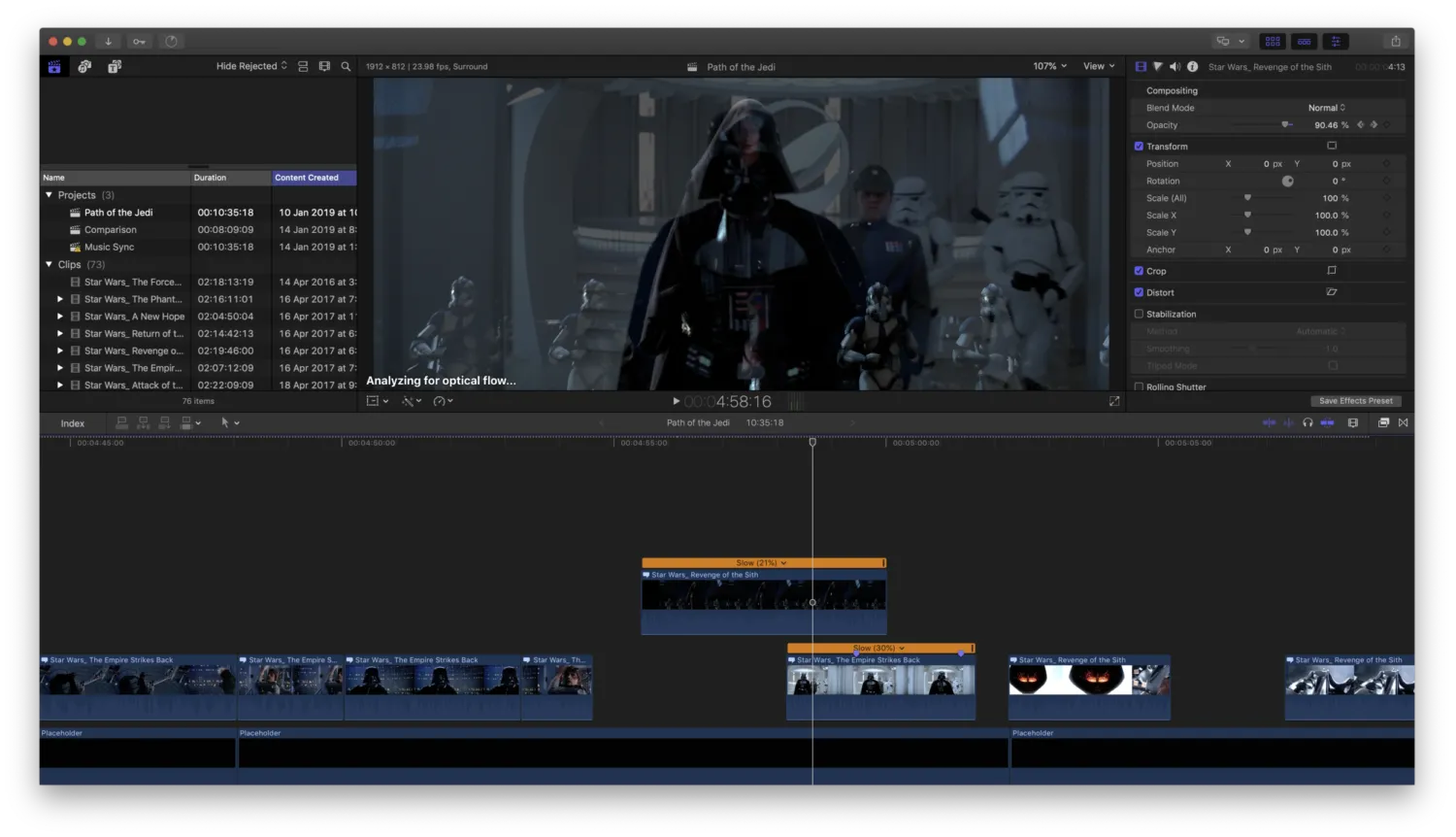Viewport: 1456px width, 837px height.
Task: Expand the Star Wars_ A New Hope clip
Action: 60,317
